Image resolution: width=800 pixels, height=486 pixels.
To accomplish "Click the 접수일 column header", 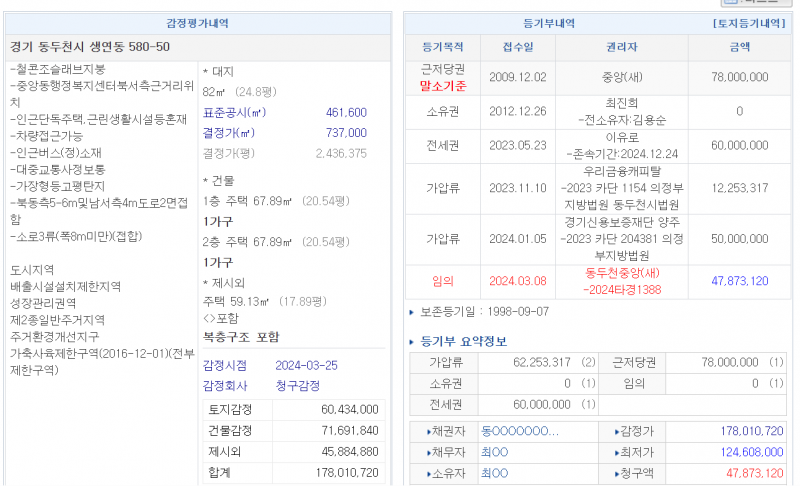I will (x=517, y=47).
